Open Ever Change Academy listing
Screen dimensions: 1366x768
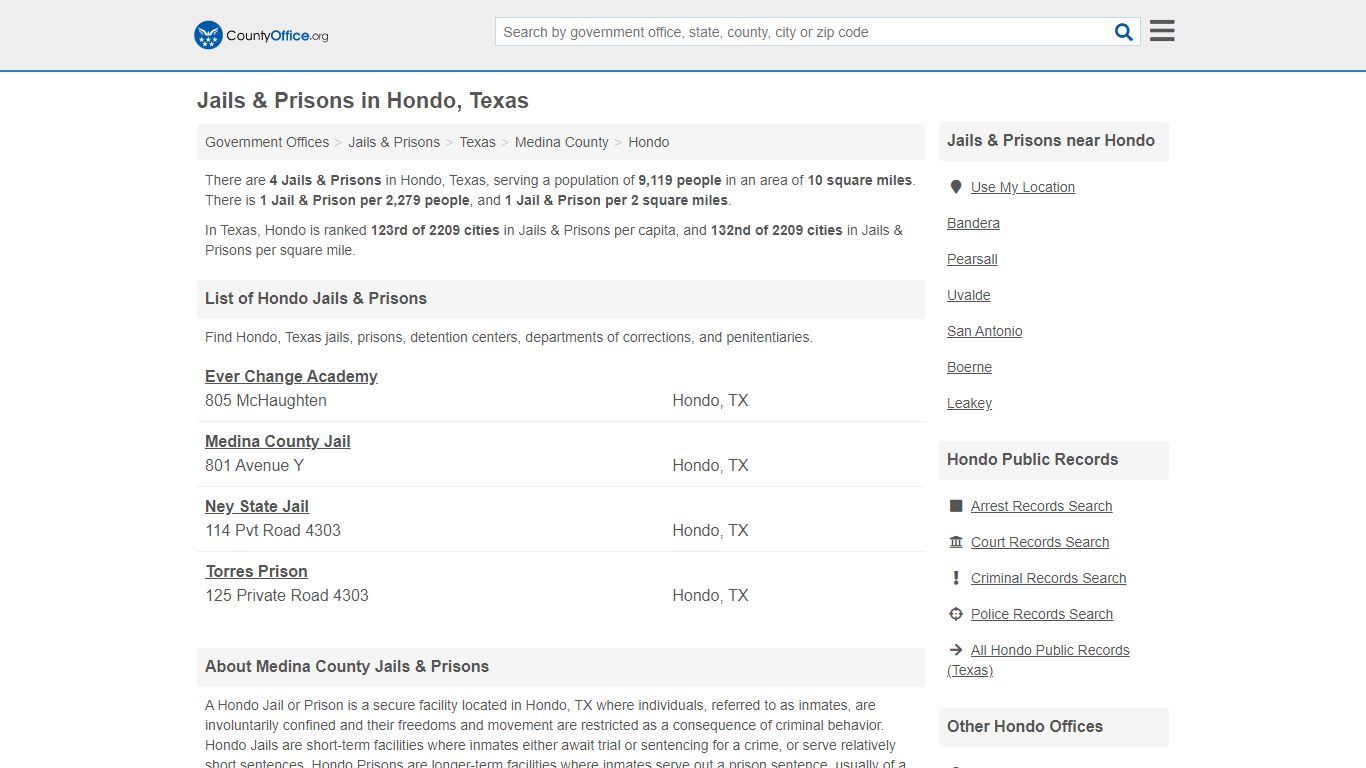[291, 376]
